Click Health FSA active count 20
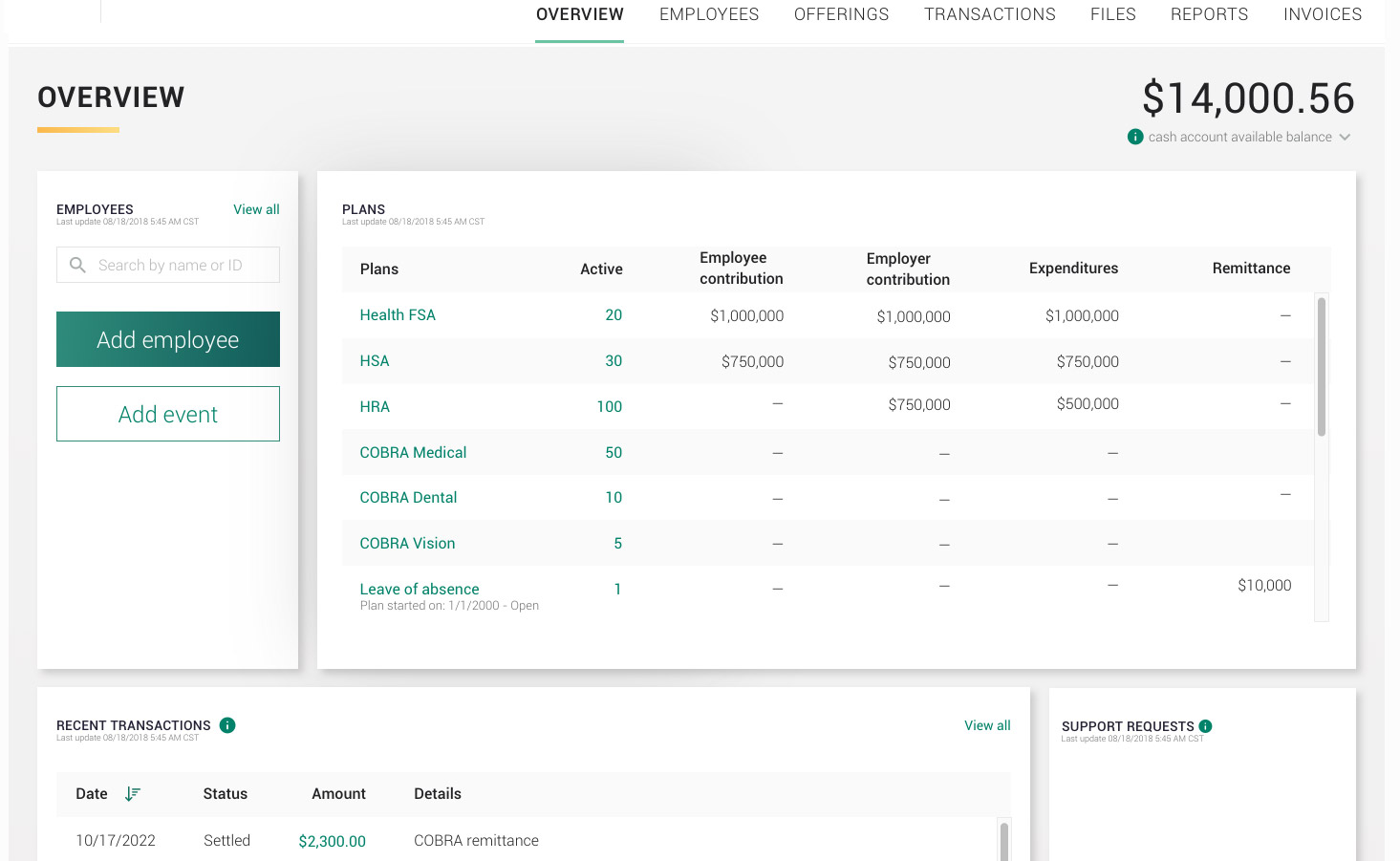Screen dimensions: 1400x861 click(614, 314)
